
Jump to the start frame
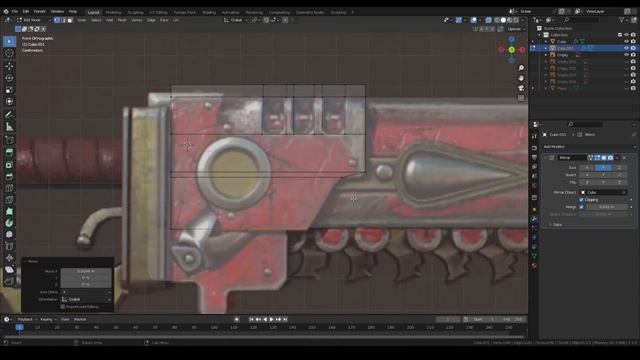pos(251,319)
